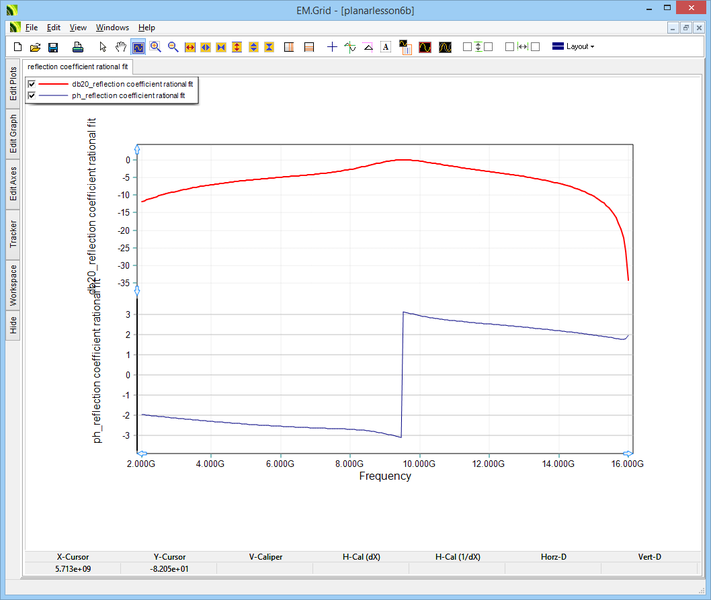Viewport: 711px width, 600px height.
Task: Select the hand pan tool
Action: tap(120, 47)
